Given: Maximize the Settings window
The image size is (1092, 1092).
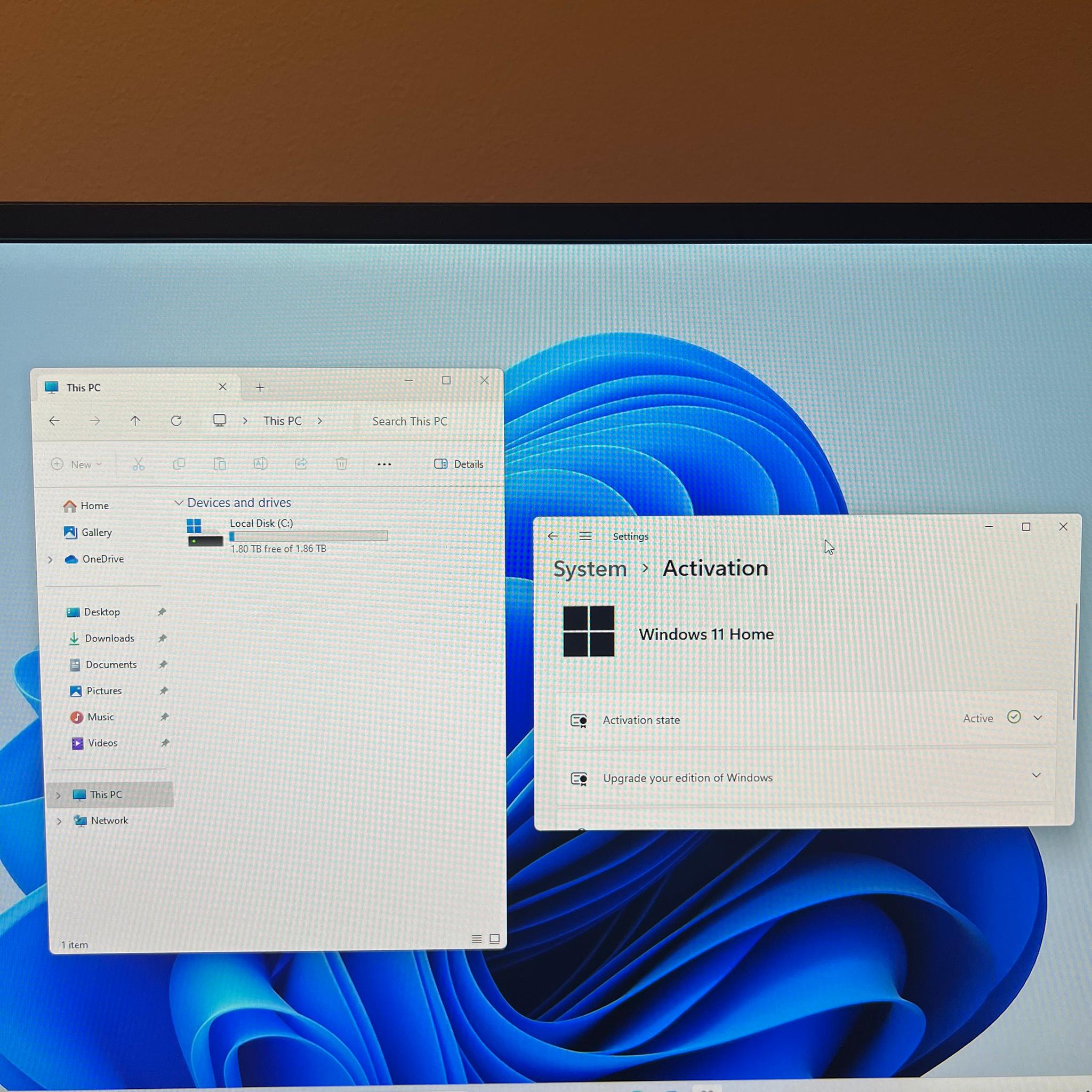Looking at the screenshot, I should click(1026, 527).
